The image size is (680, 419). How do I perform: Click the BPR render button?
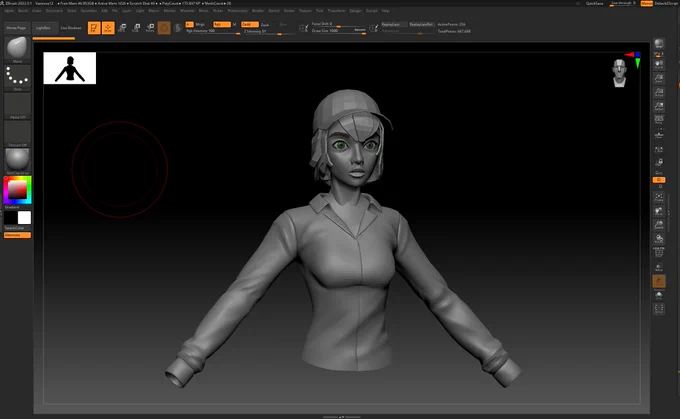tap(659, 43)
